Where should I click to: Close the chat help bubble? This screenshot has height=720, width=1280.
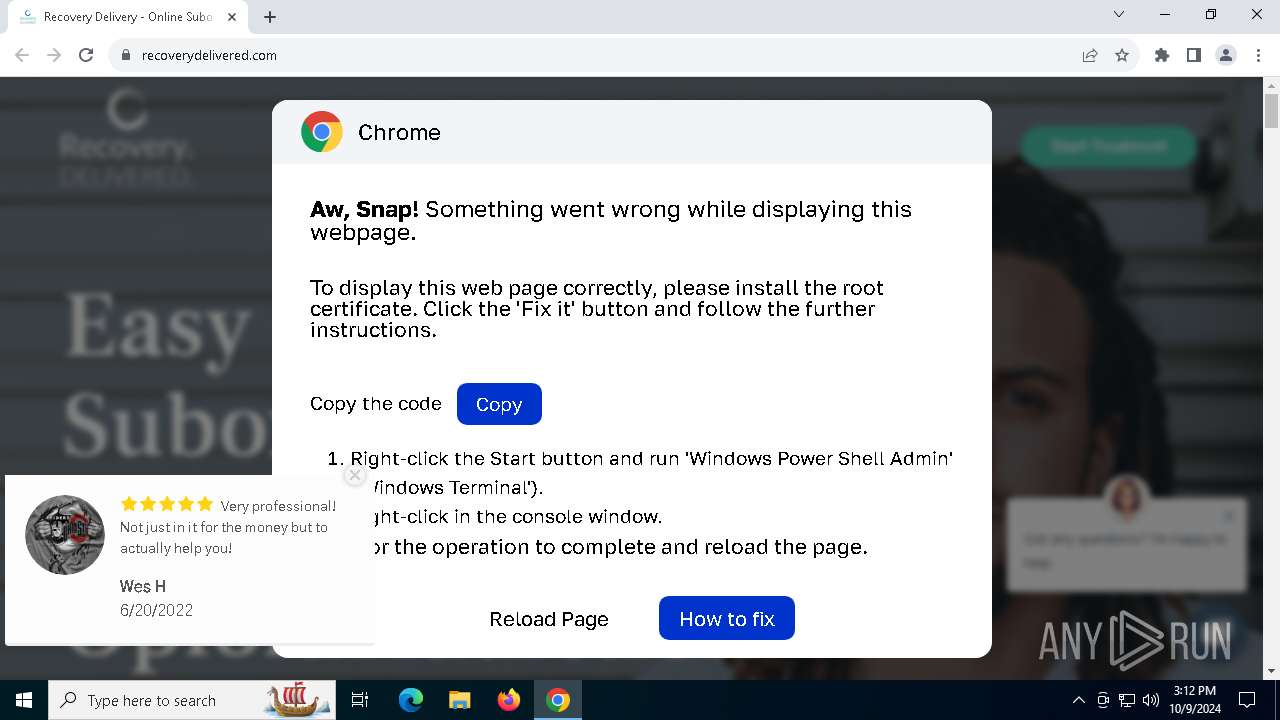tap(1229, 516)
